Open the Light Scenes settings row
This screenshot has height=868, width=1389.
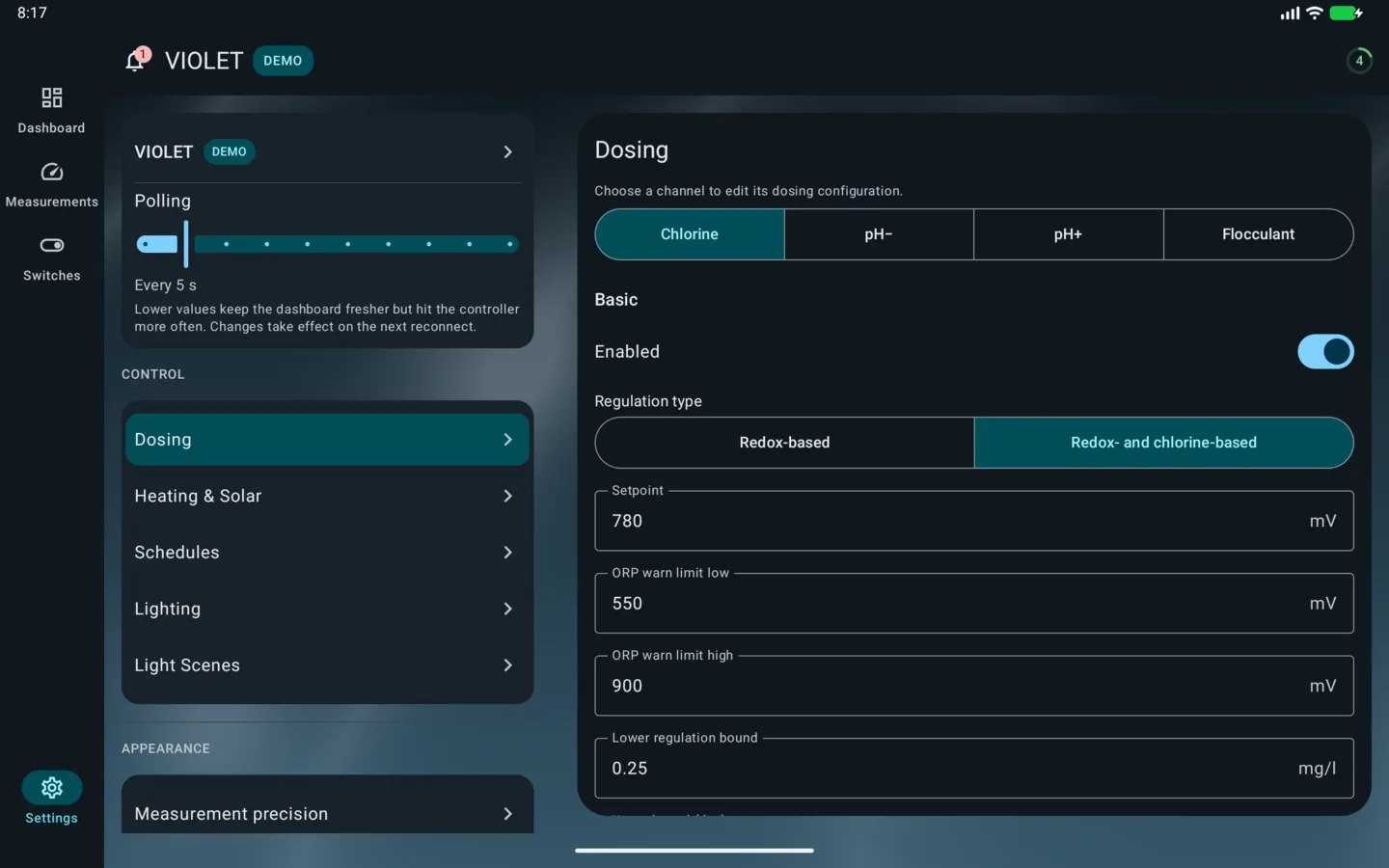[327, 665]
